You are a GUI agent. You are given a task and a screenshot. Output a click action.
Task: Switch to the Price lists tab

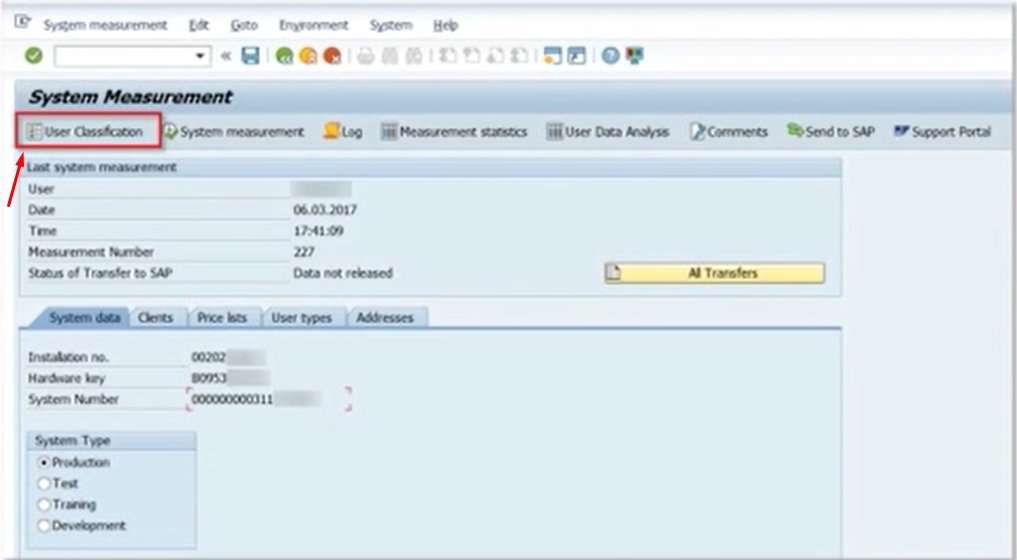tap(222, 318)
